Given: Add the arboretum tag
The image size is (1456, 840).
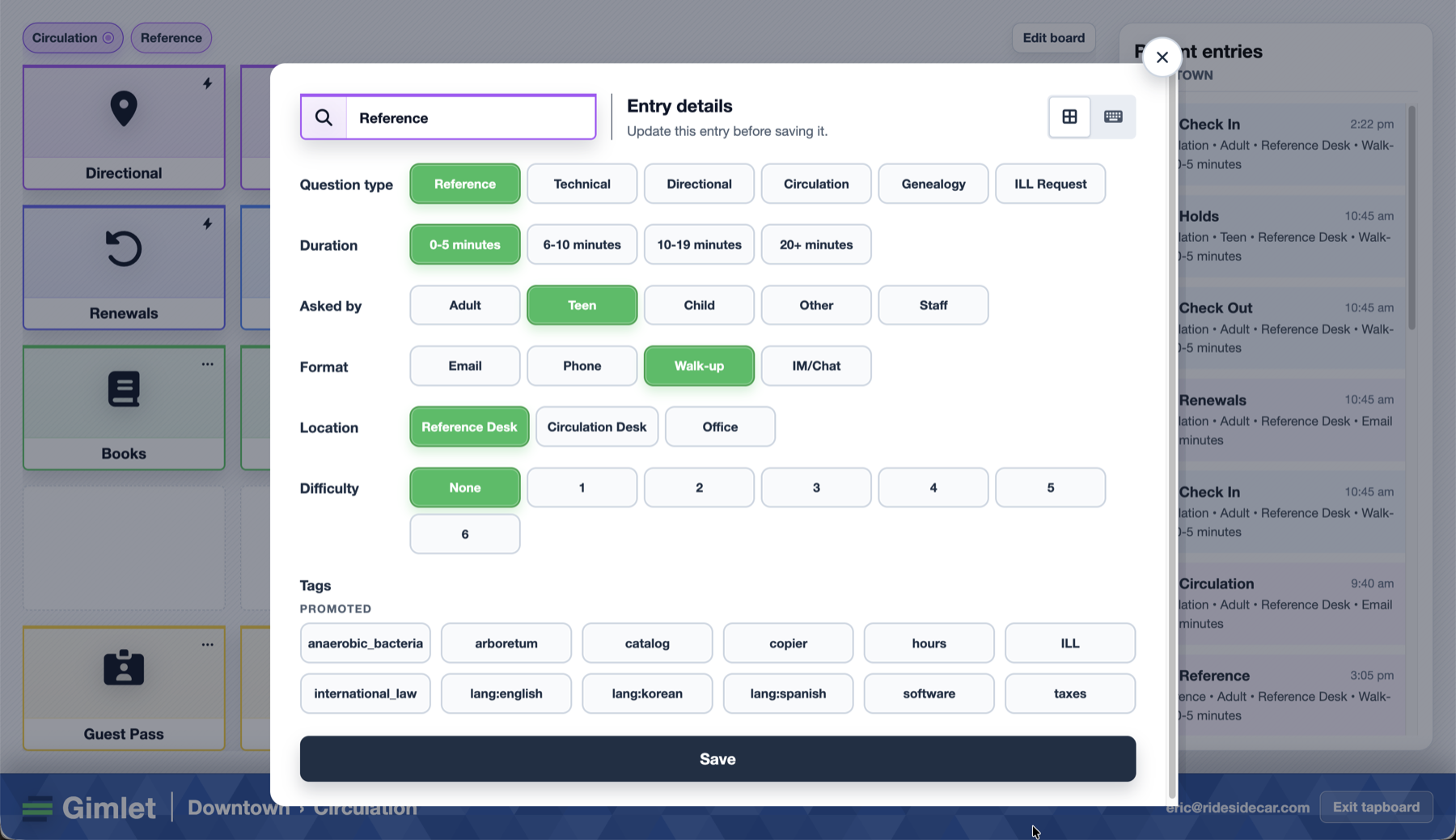Looking at the screenshot, I should click(506, 643).
